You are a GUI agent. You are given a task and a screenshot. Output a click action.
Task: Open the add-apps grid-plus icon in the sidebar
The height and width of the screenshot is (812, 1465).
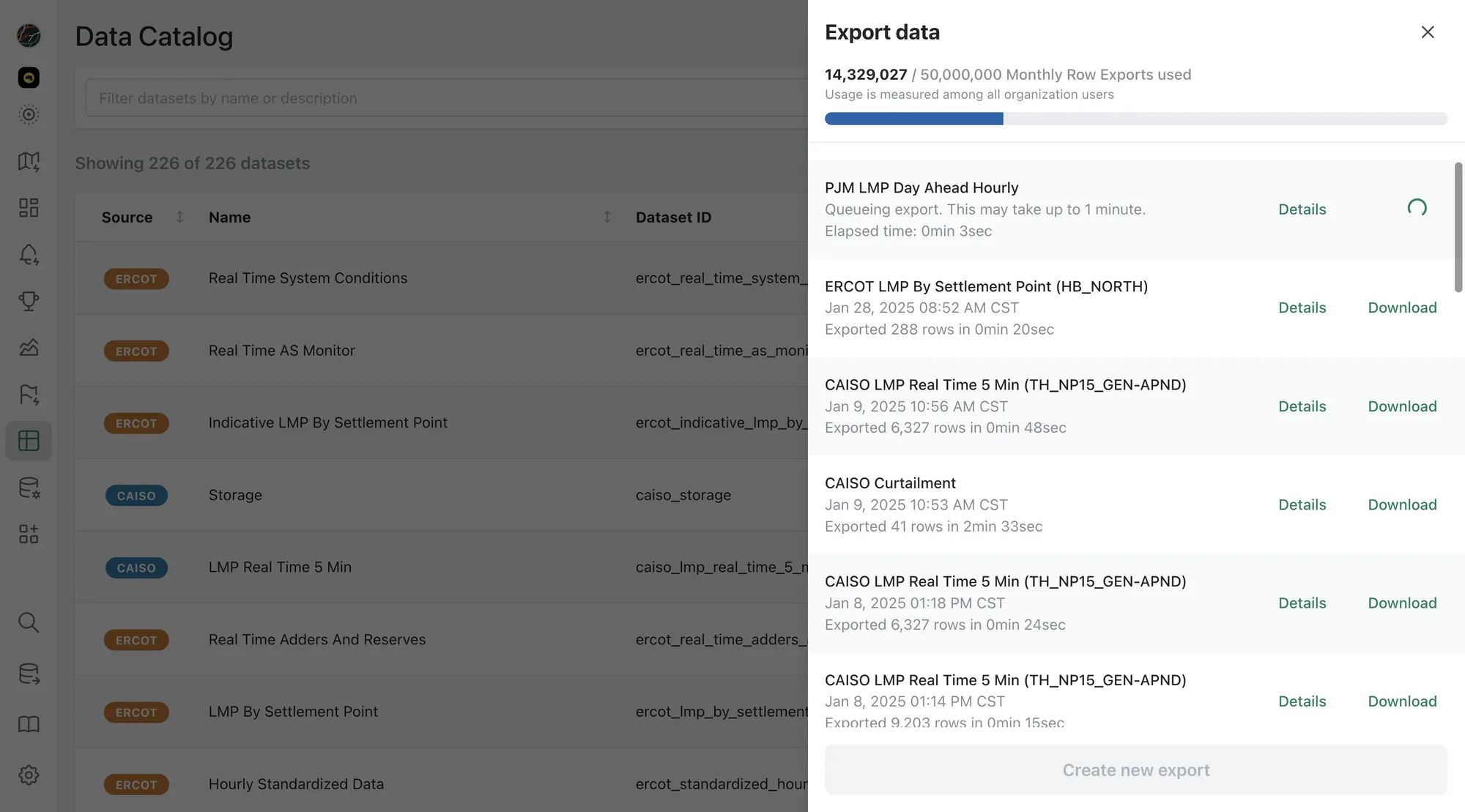[29, 534]
